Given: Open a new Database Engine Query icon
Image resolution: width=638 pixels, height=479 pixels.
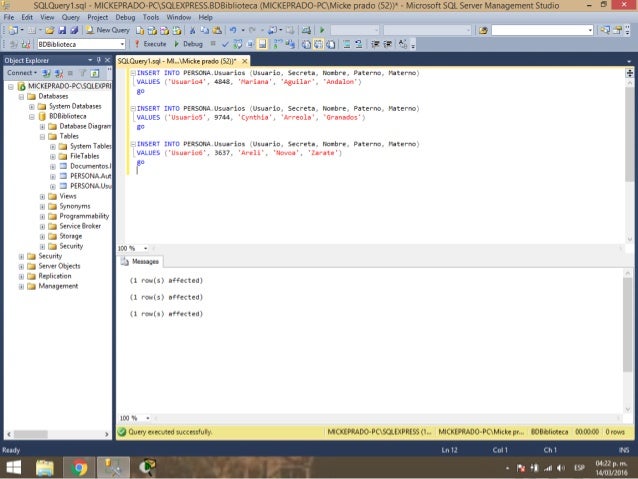Looking at the screenshot, I should (140, 30).
